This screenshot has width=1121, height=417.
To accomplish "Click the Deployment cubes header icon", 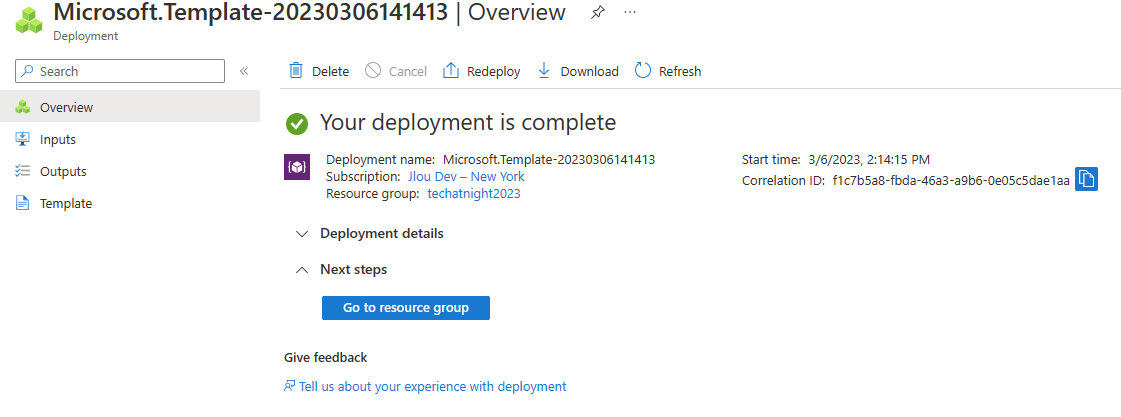I will click(x=29, y=21).
